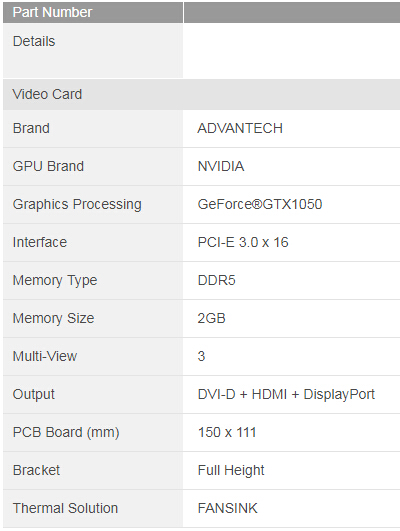Click the Part Number header cell
Viewport: 400px width, 531px height.
[x=93, y=13]
